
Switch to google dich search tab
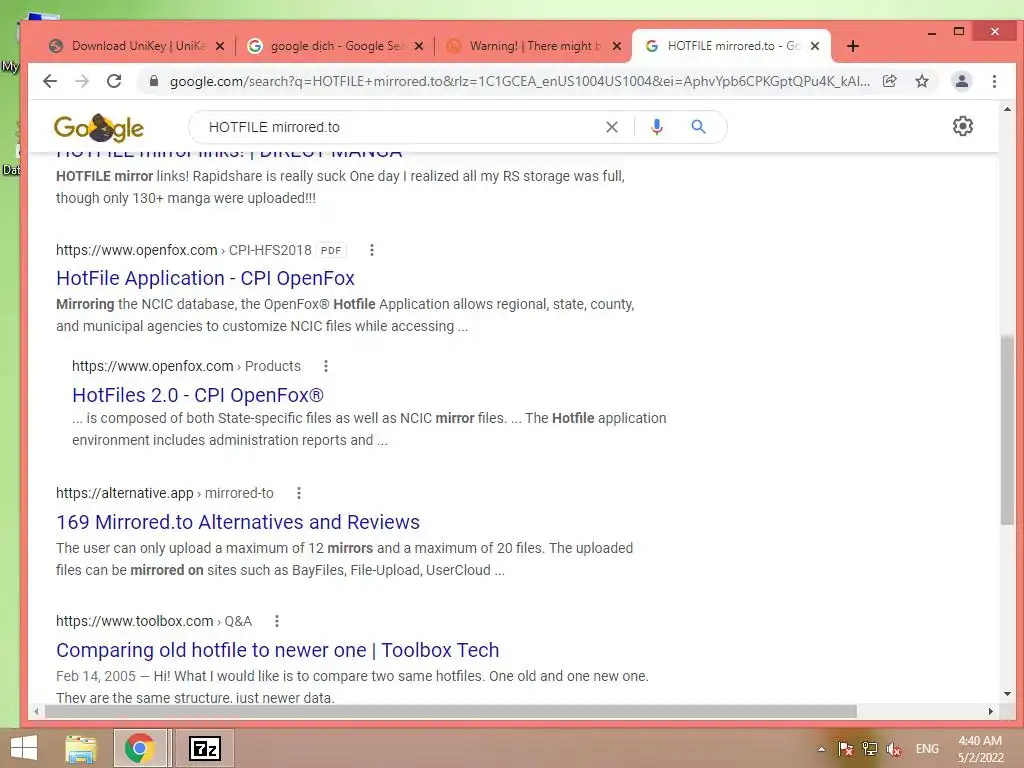333,46
